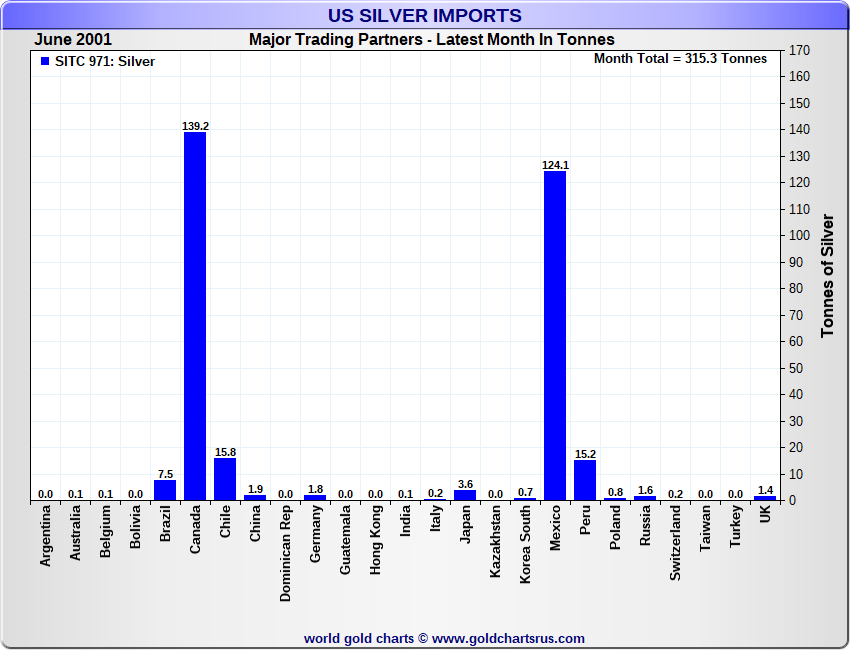Select the Chile bar labeled 15.8

(225, 479)
